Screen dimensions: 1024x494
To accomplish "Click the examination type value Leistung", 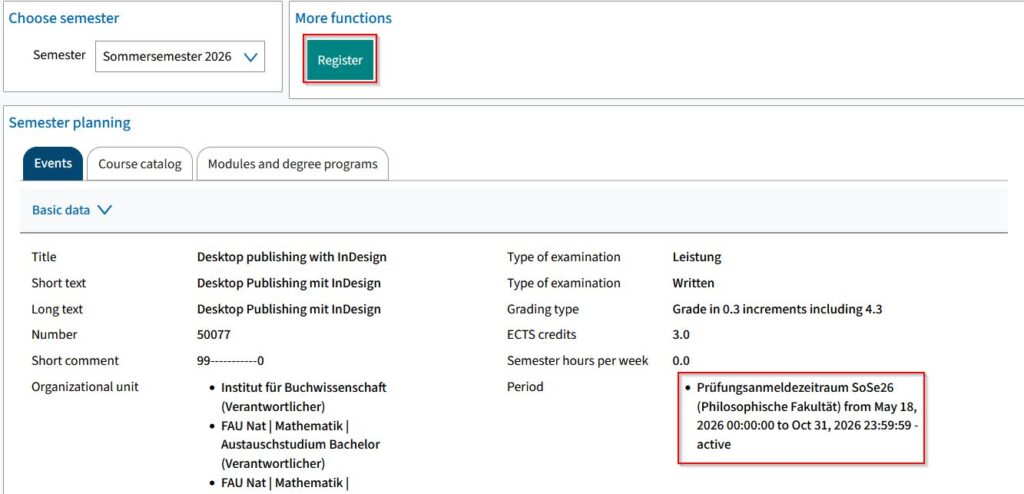I will pyautogui.click(x=697, y=257).
